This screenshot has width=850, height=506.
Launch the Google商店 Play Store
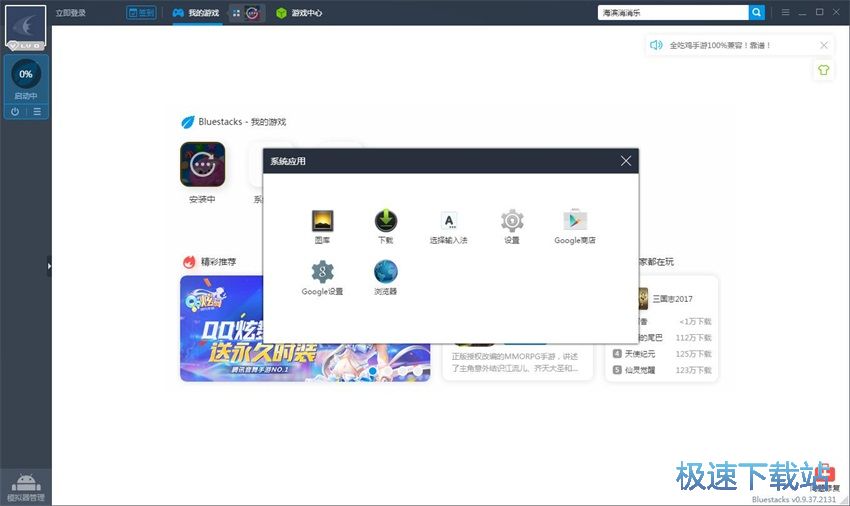point(575,226)
